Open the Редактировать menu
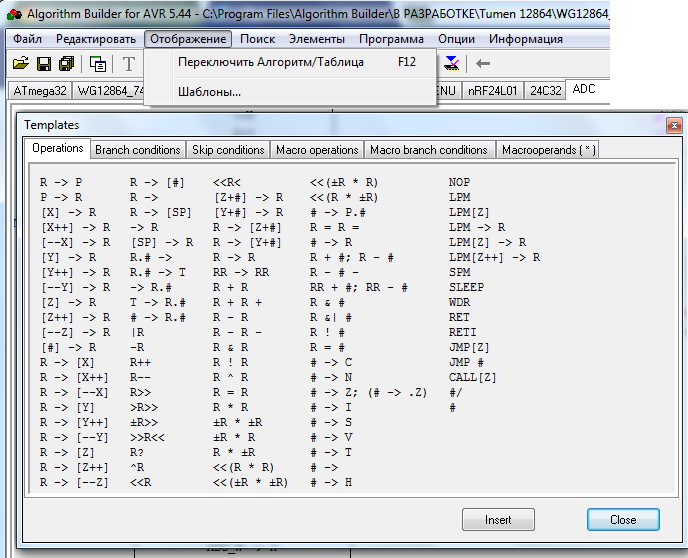The height and width of the screenshot is (558, 688). (96, 39)
